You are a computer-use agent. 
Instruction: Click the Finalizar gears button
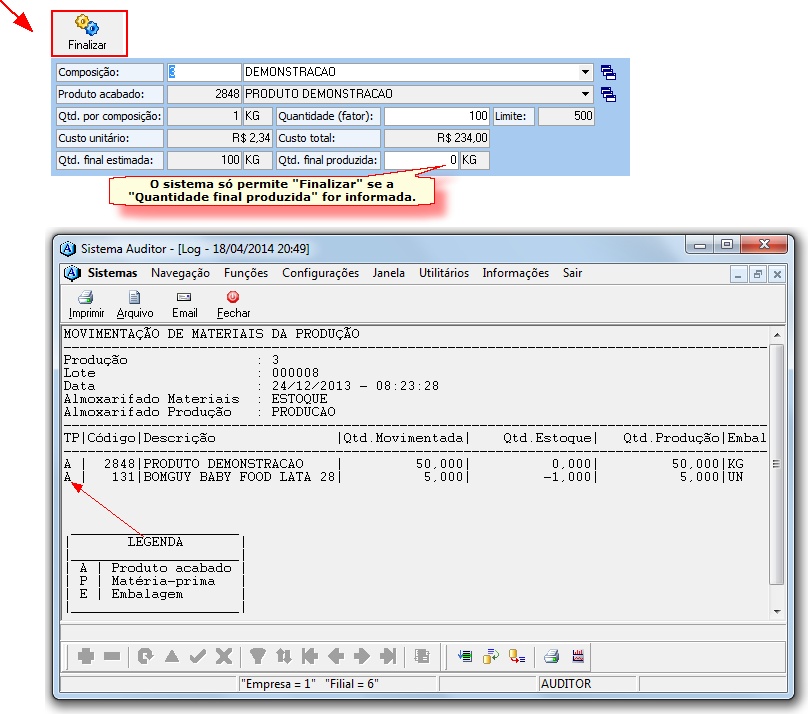(x=87, y=33)
